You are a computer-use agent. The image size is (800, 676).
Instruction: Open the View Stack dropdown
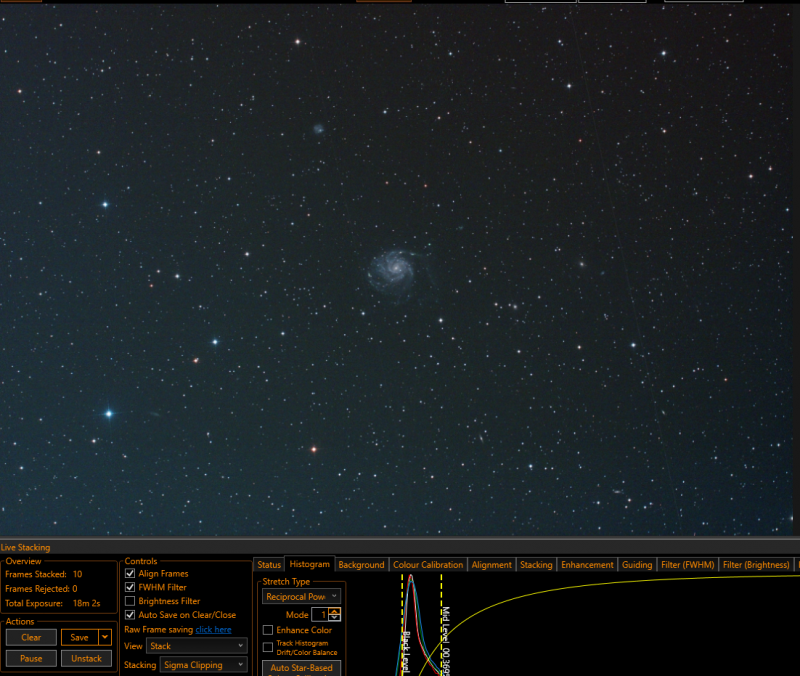196,646
